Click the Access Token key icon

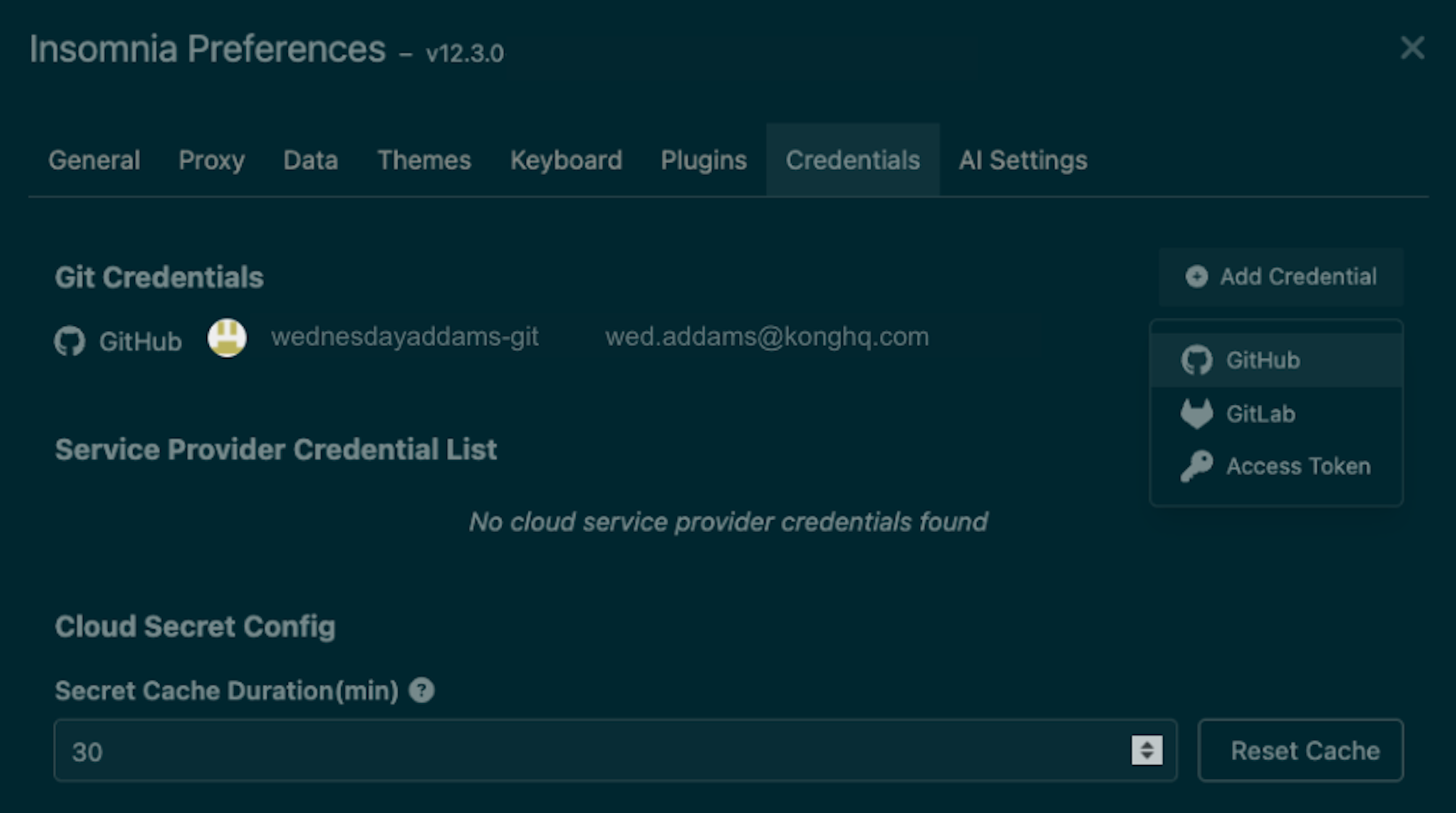tap(1196, 466)
